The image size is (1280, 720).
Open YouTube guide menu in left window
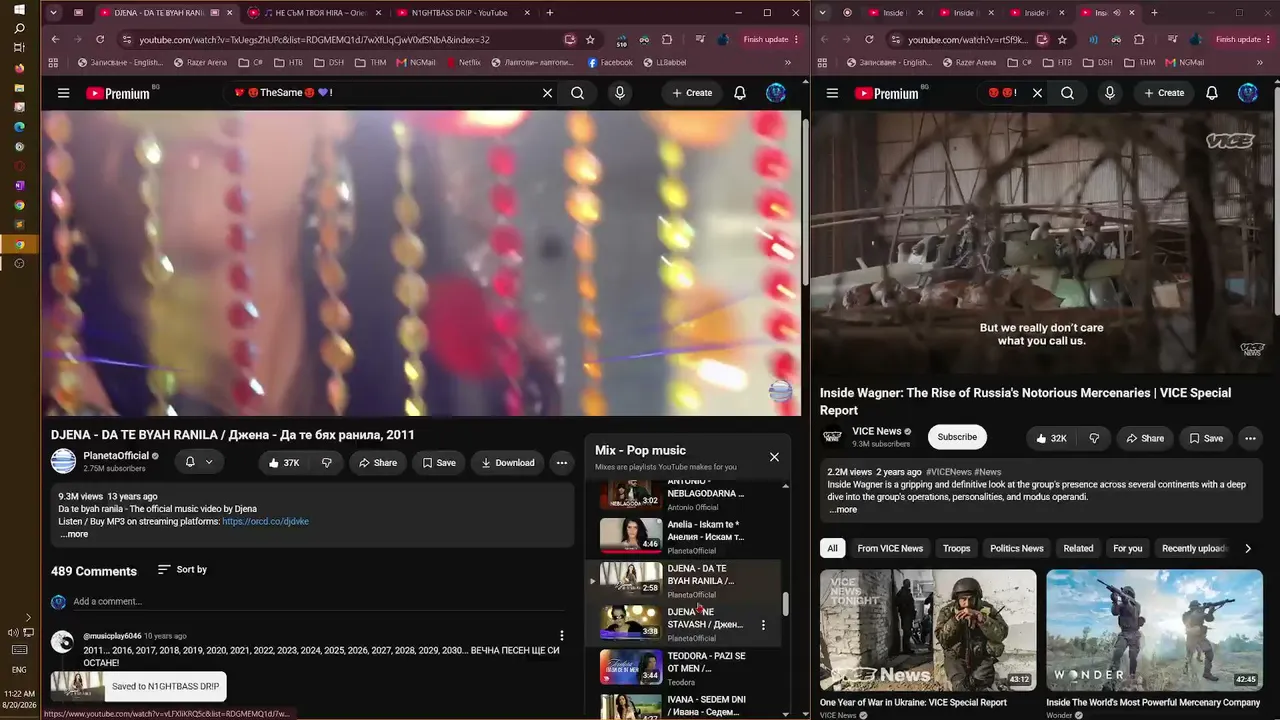63,93
